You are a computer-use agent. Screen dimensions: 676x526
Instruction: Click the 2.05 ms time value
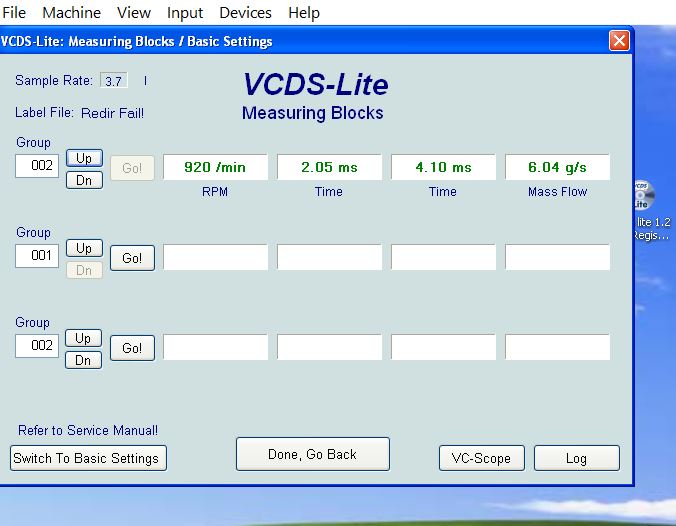(329, 167)
